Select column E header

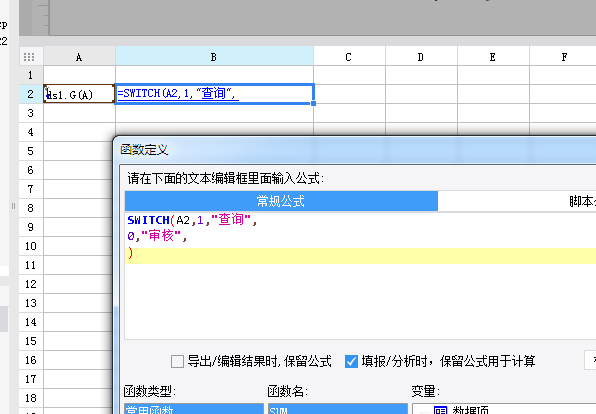click(x=493, y=57)
